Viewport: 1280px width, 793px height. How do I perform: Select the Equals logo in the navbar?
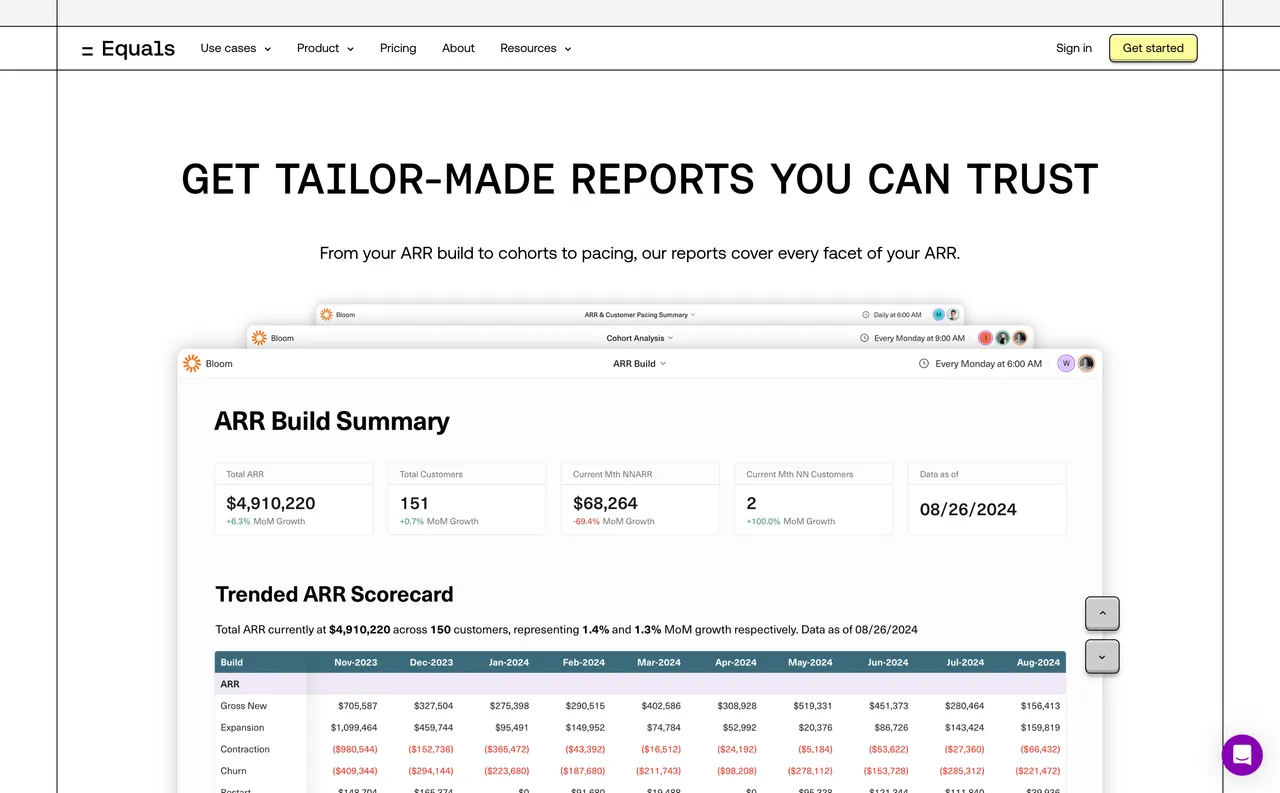(x=128, y=47)
